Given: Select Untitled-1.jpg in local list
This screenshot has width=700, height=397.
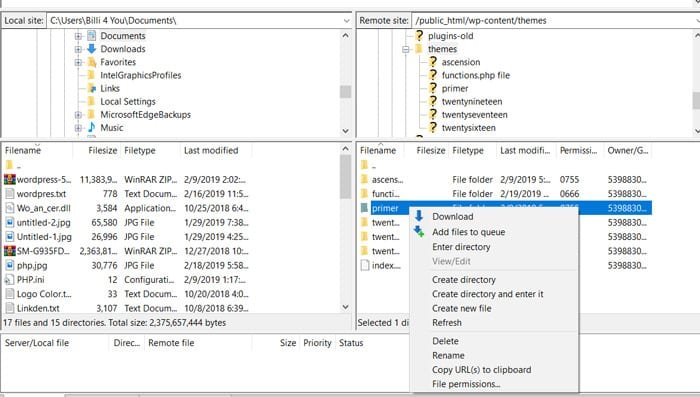Looking at the screenshot, I should pyautogui.click(x=44, y=237).
